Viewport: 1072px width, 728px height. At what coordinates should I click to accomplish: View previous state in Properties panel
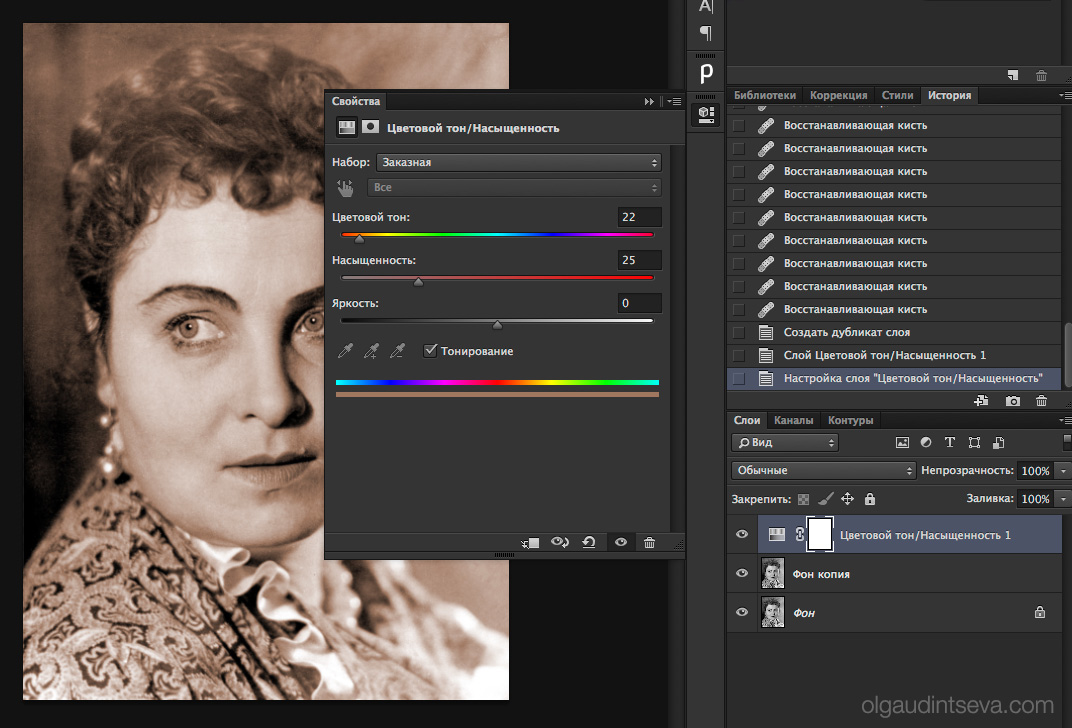click(560, 542)
